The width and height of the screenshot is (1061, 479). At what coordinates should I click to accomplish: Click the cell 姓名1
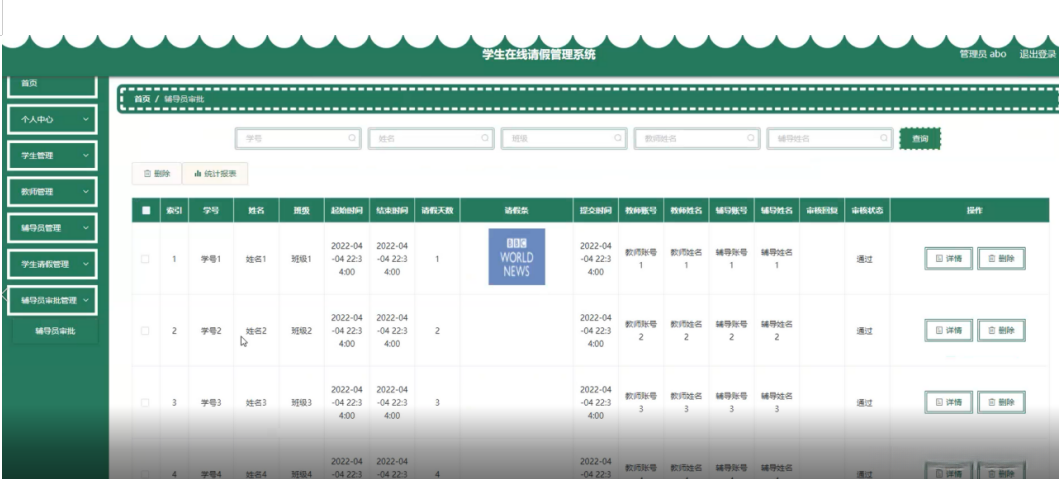point(256,259)
